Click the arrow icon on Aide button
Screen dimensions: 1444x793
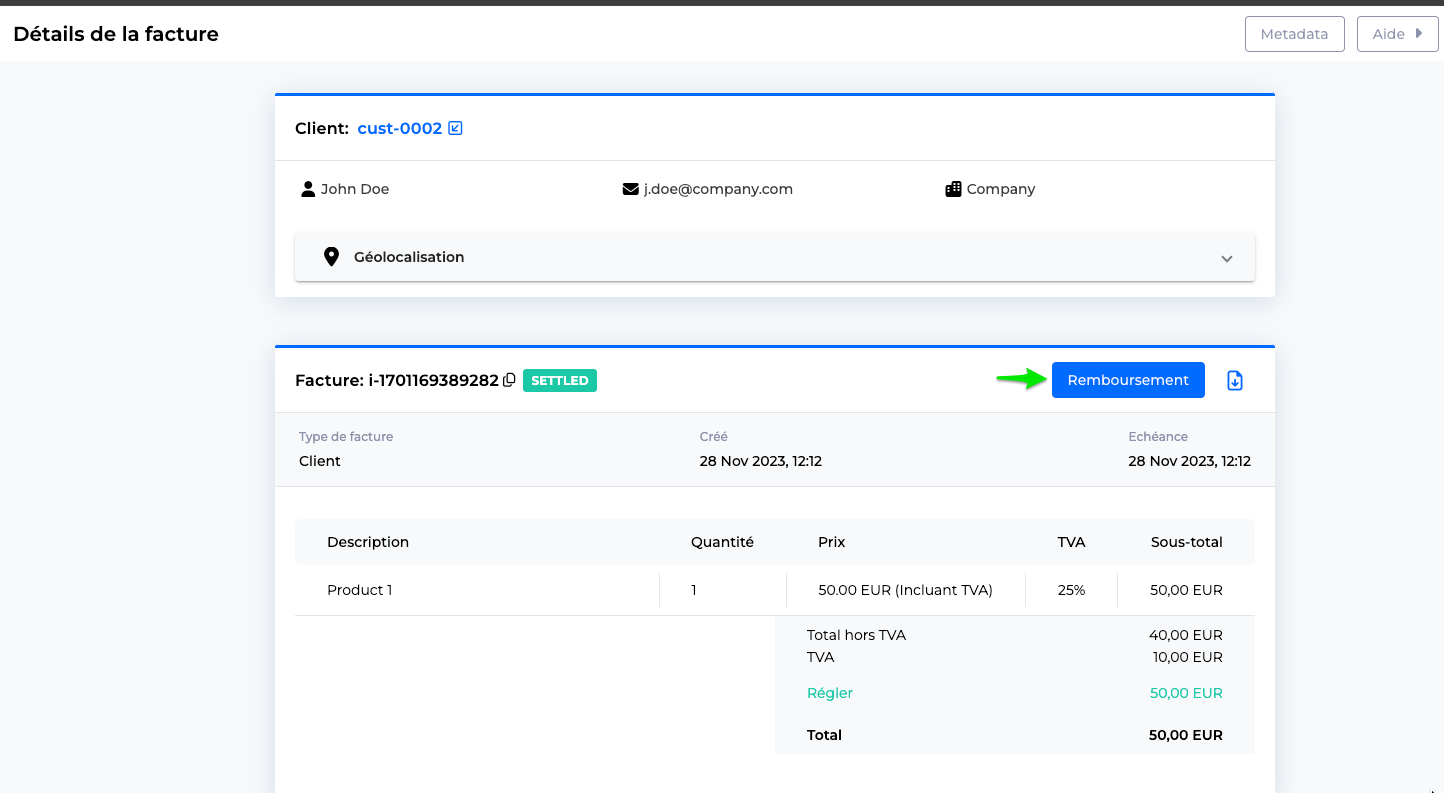pyautogui.click(x=1418, y=34)
